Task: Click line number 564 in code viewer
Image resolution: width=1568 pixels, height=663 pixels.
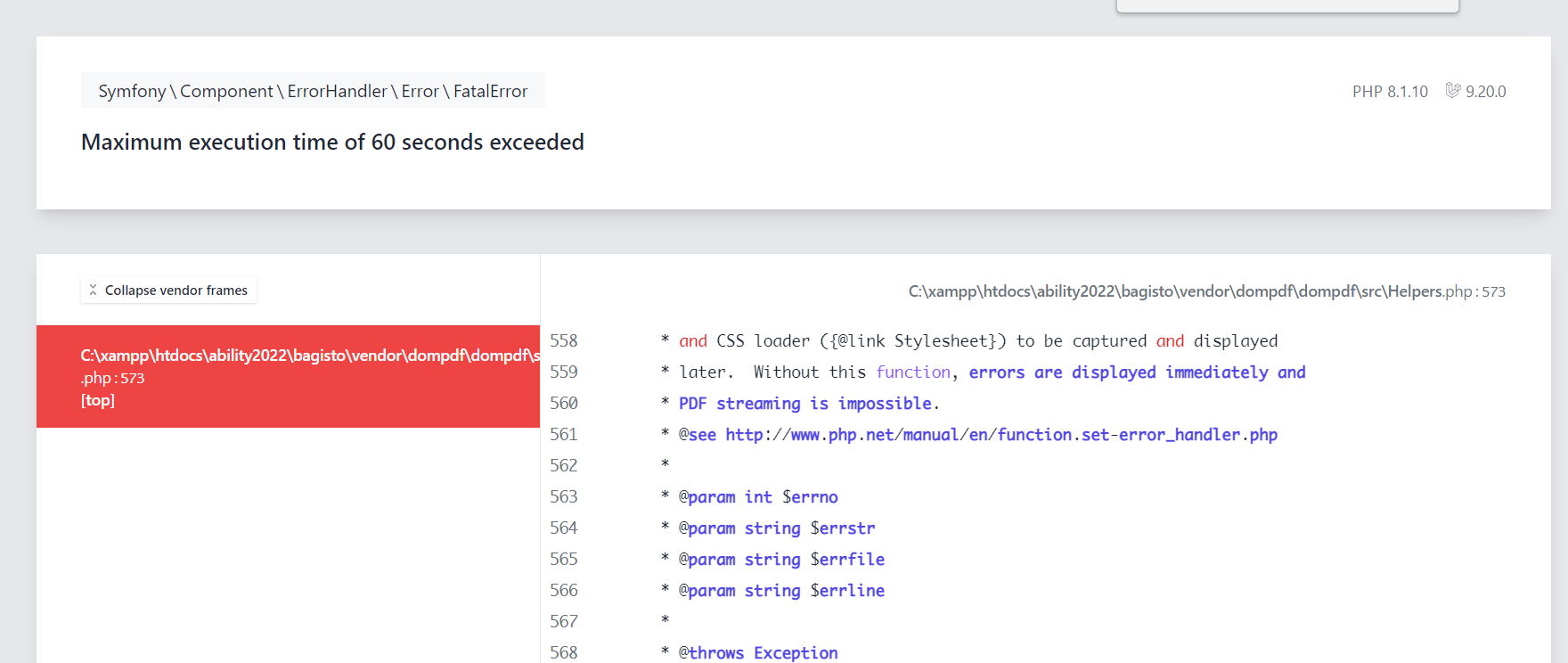Action: (564, 528)
